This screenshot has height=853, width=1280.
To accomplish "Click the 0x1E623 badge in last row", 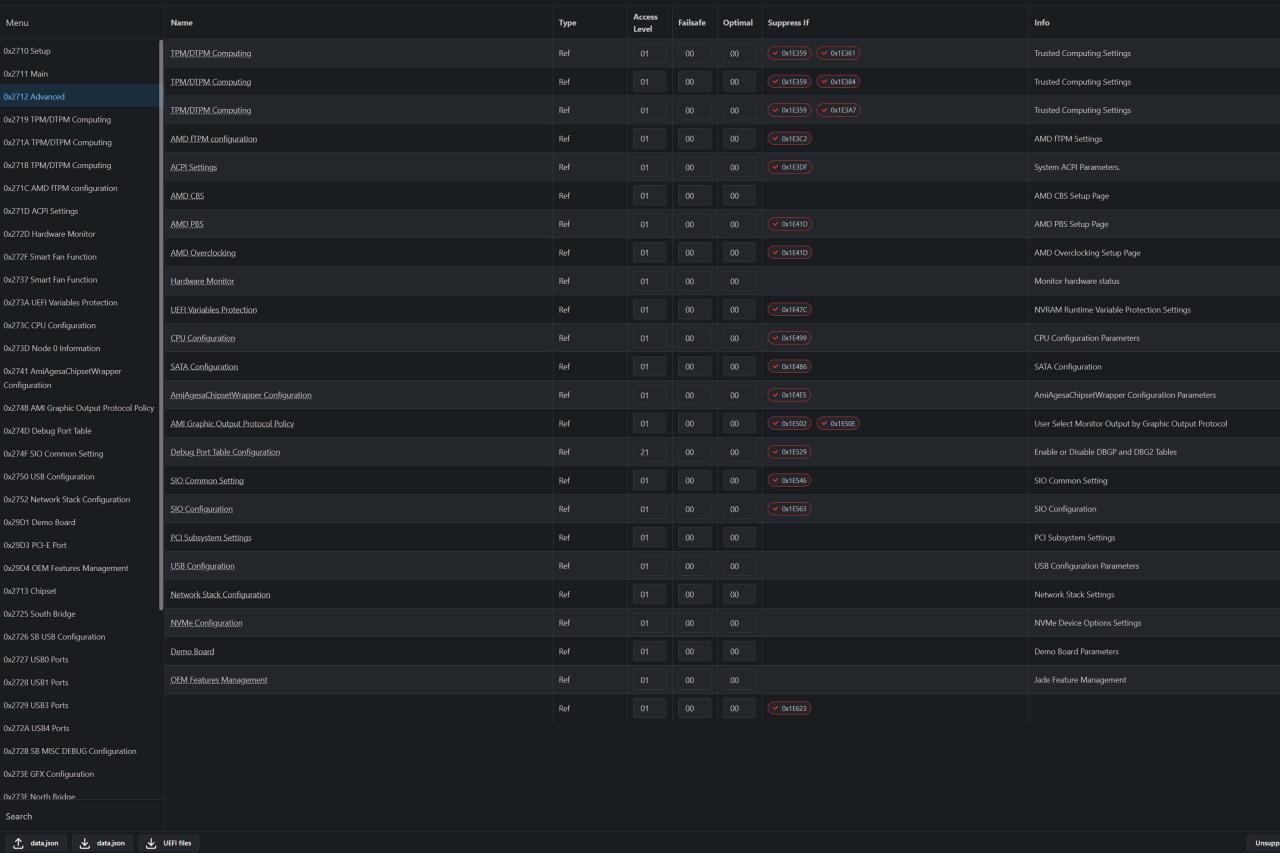I will coord(789,708).
